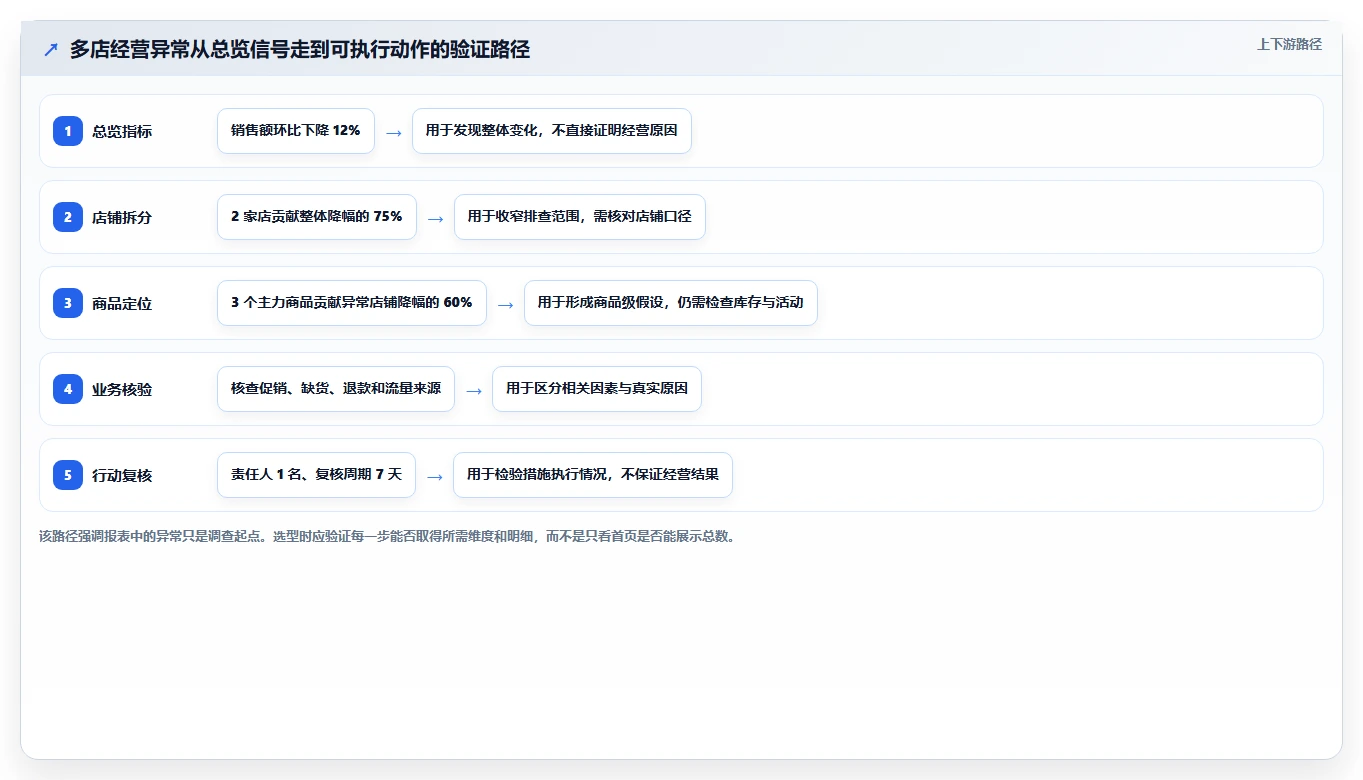Viewport: 1363px width, 780px height.
Task: Open the 用于收窄排查范围，需核对店铺口径 chip
Action: [x=580, y=217]
